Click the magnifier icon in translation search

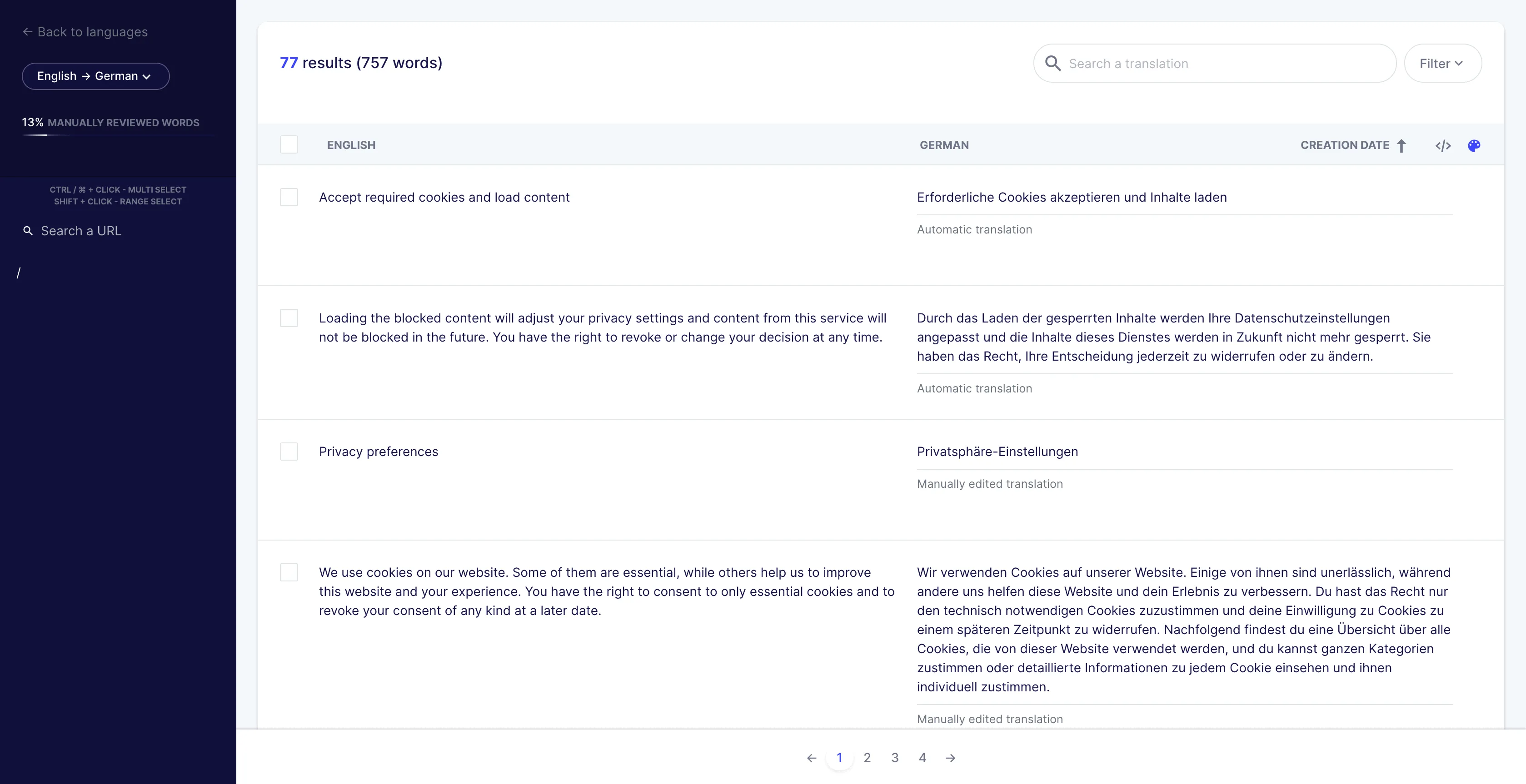(1052, 63)
